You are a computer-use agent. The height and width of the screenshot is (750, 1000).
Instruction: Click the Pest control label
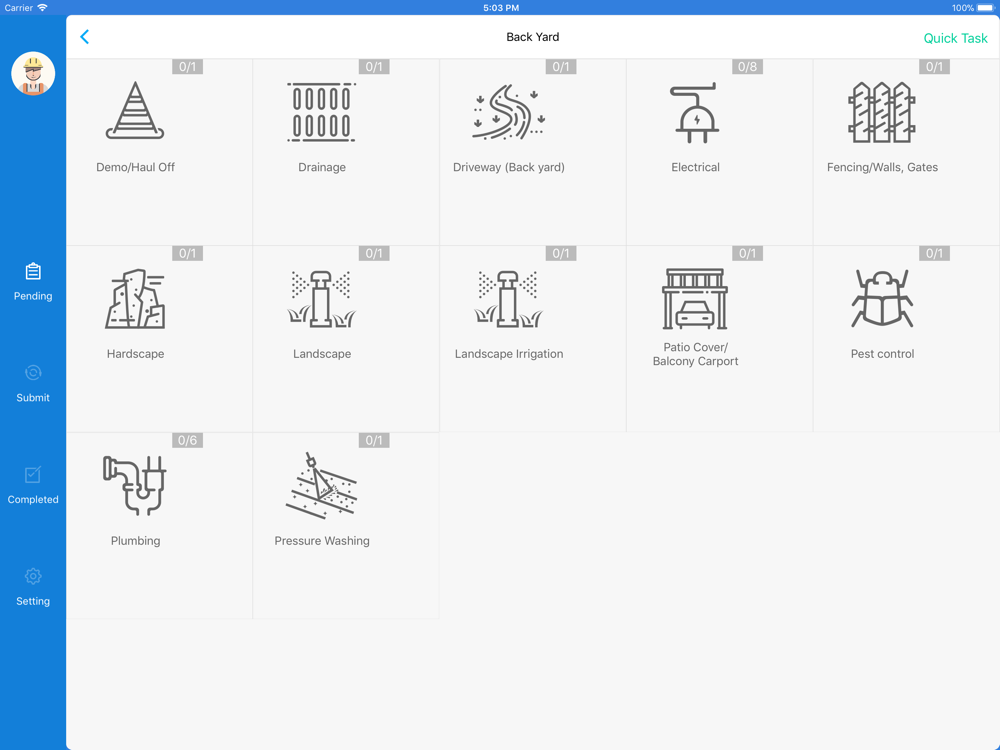pyautogui.click(x=882, y=354)
